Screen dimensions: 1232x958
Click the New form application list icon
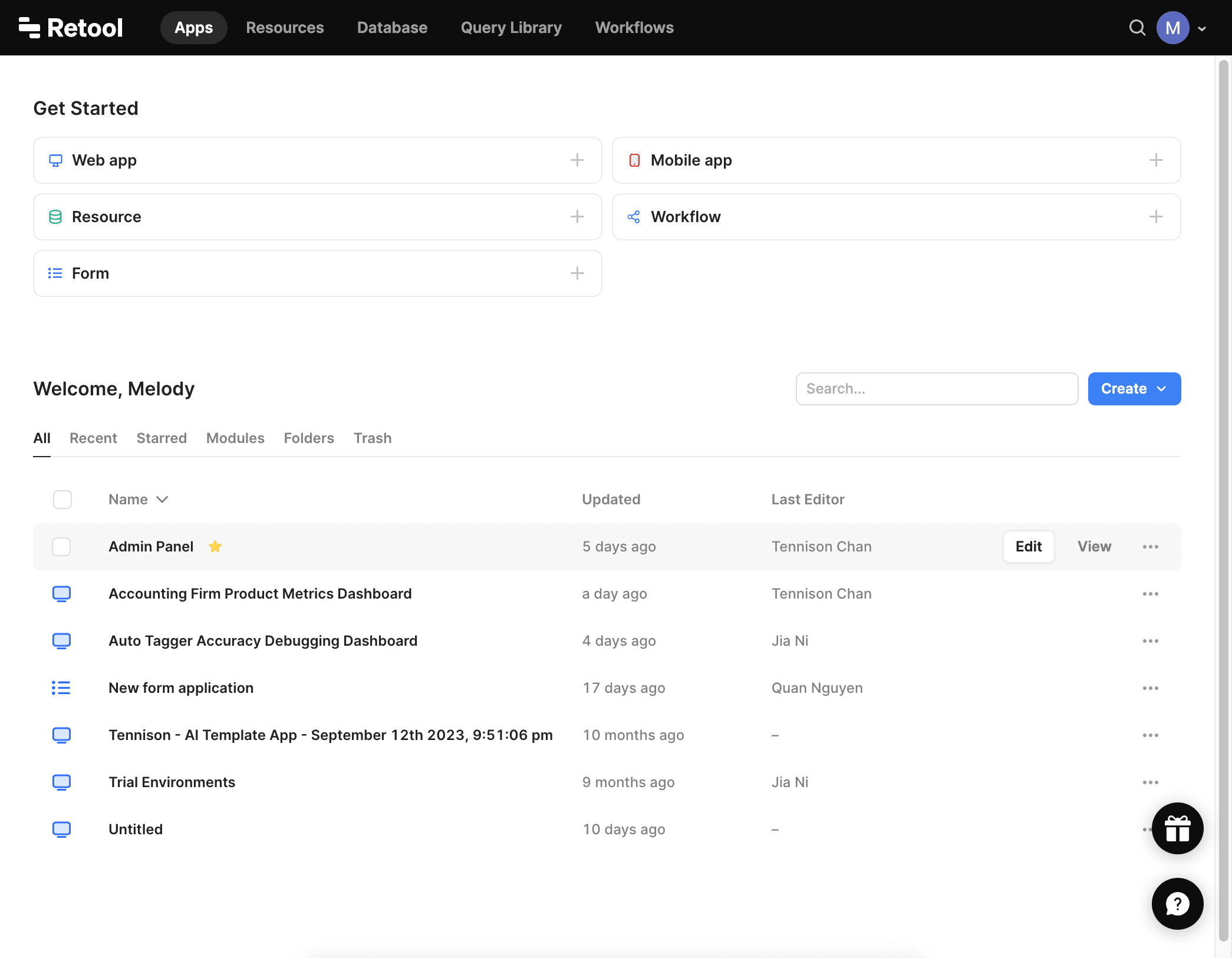pos(61,688)
